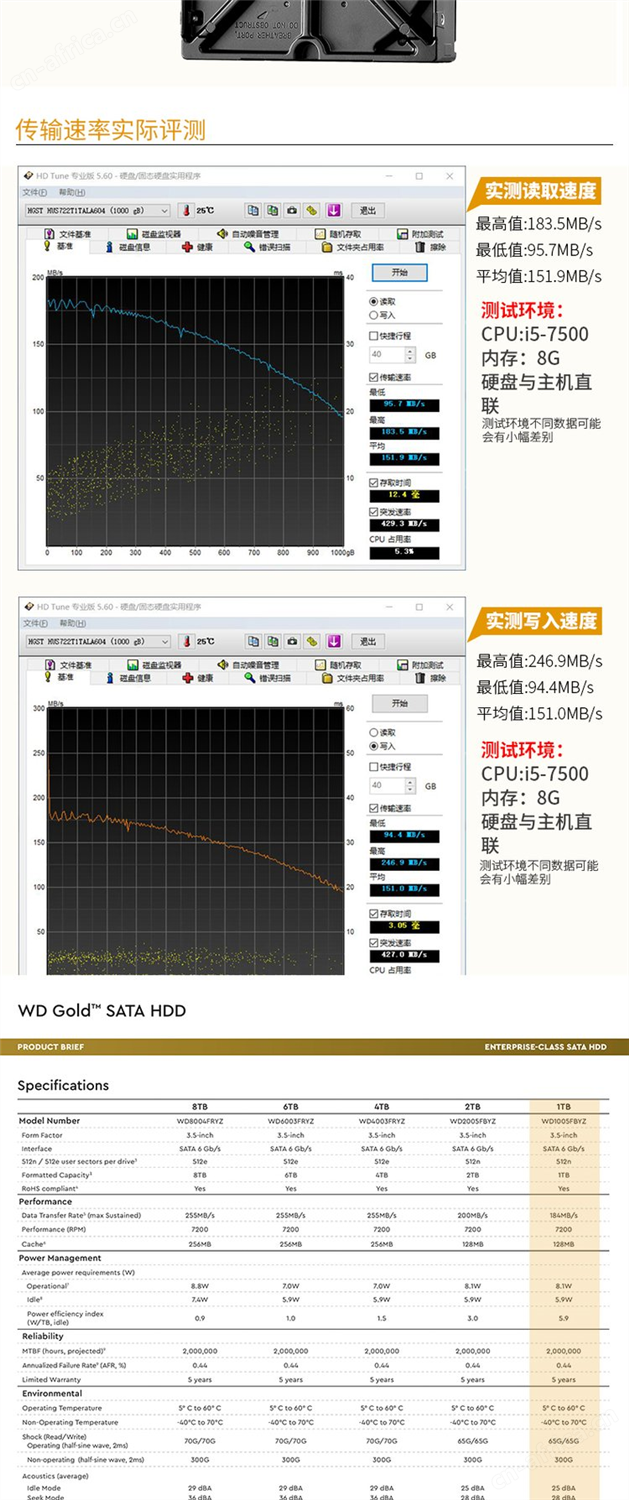This screenshot has height=1500, width=629.
Task: Click 40 GB spinner in read-test window
Action: click(393, 355)
